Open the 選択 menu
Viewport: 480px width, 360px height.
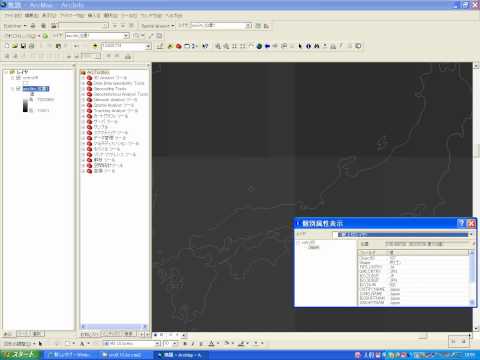(111, 15)
